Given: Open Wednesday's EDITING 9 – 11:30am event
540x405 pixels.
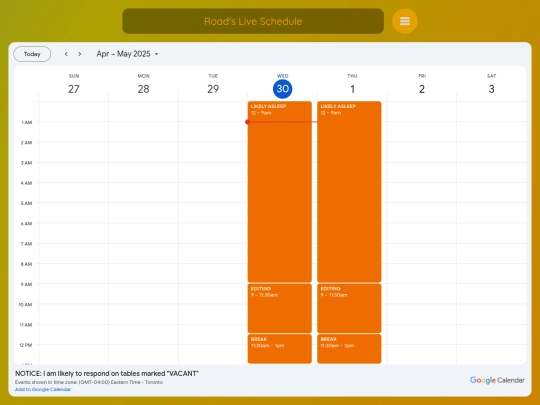Looking at the screenshot, I should tap(280, 308).
